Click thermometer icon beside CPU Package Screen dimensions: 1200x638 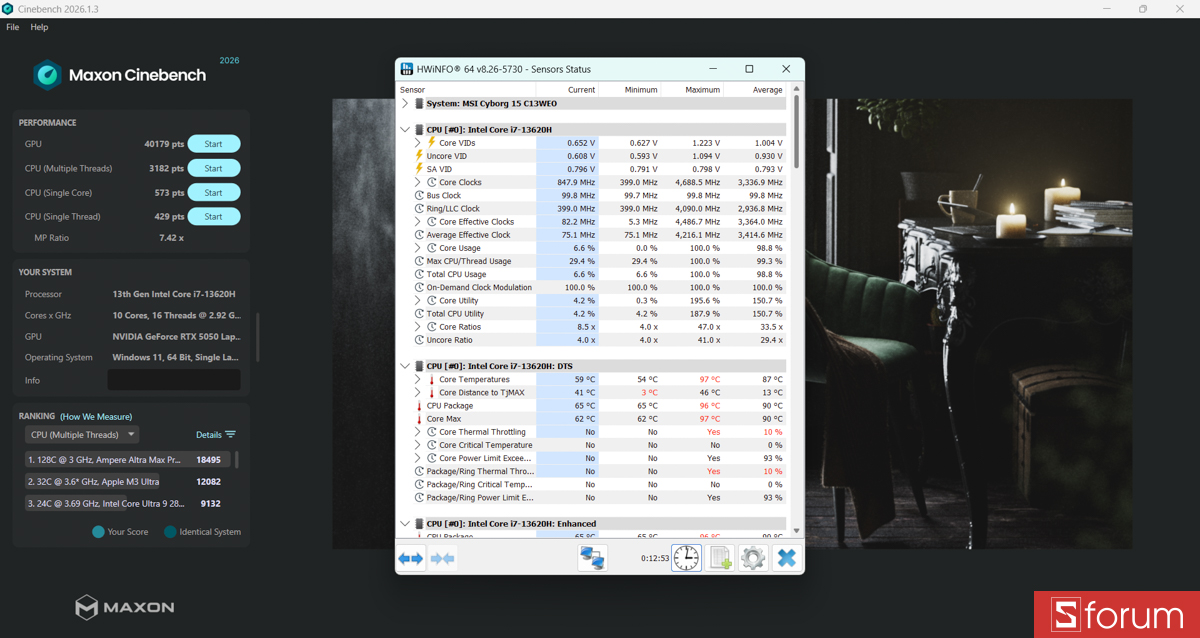pos(419,406)
